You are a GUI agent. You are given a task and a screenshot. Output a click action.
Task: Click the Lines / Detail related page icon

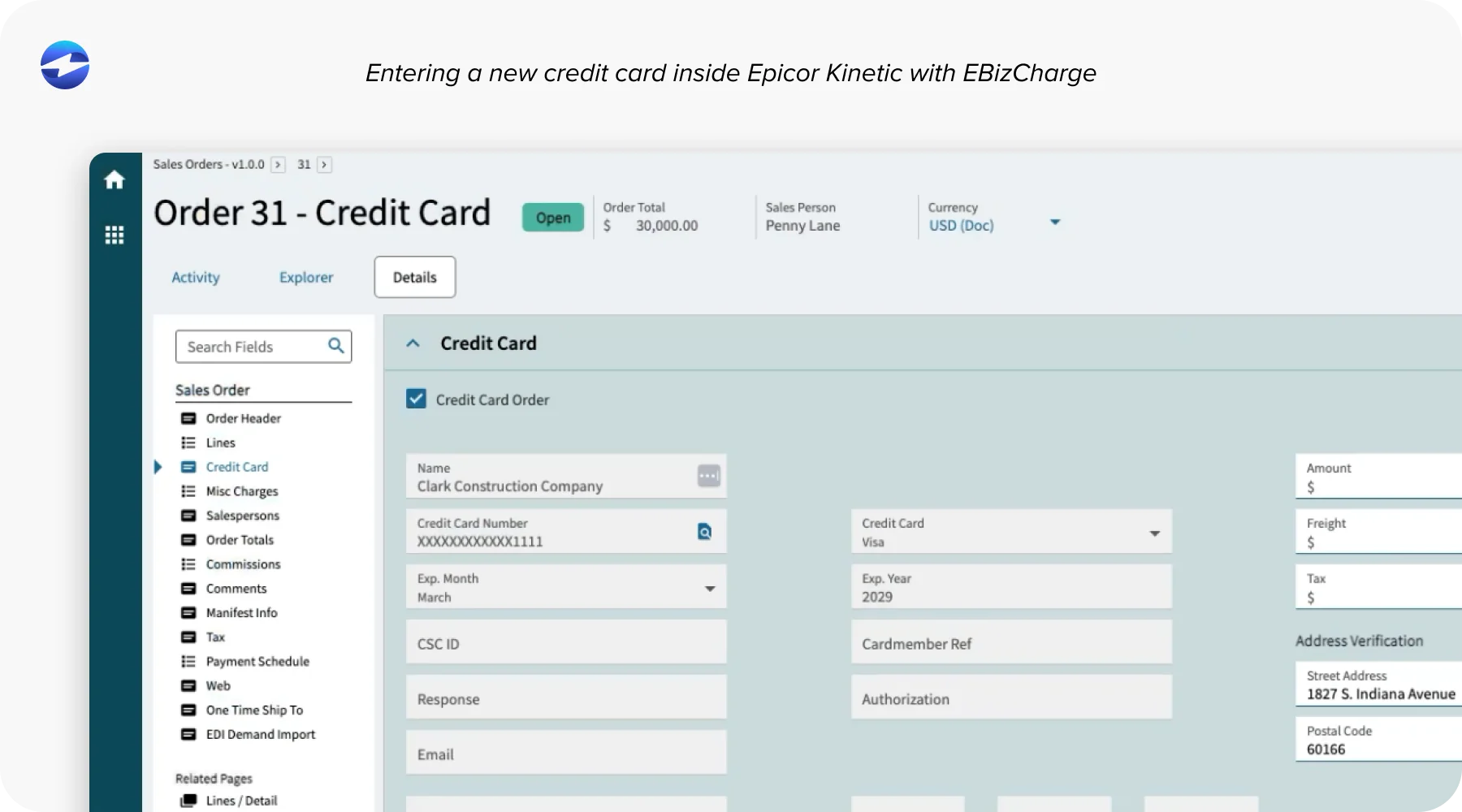coord(188,801)
